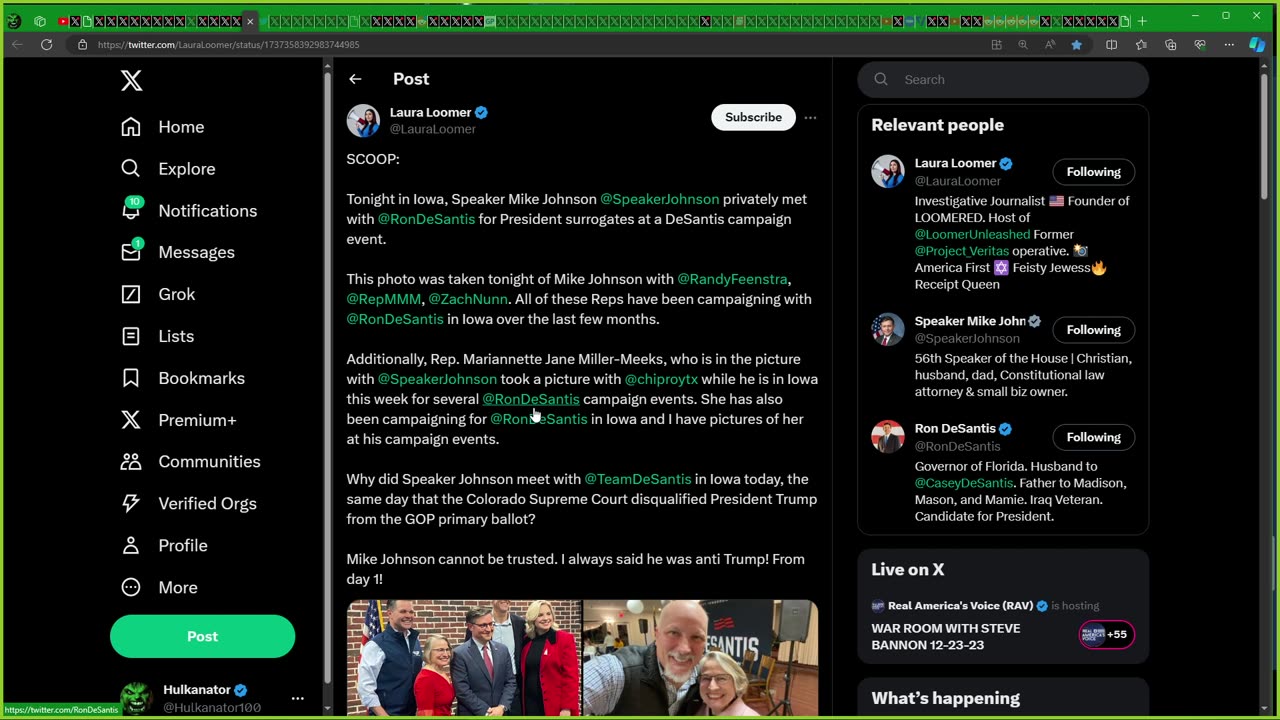Open the @RandyFeenstra mention
The image size is (1280, 720).
click(733, 279)
